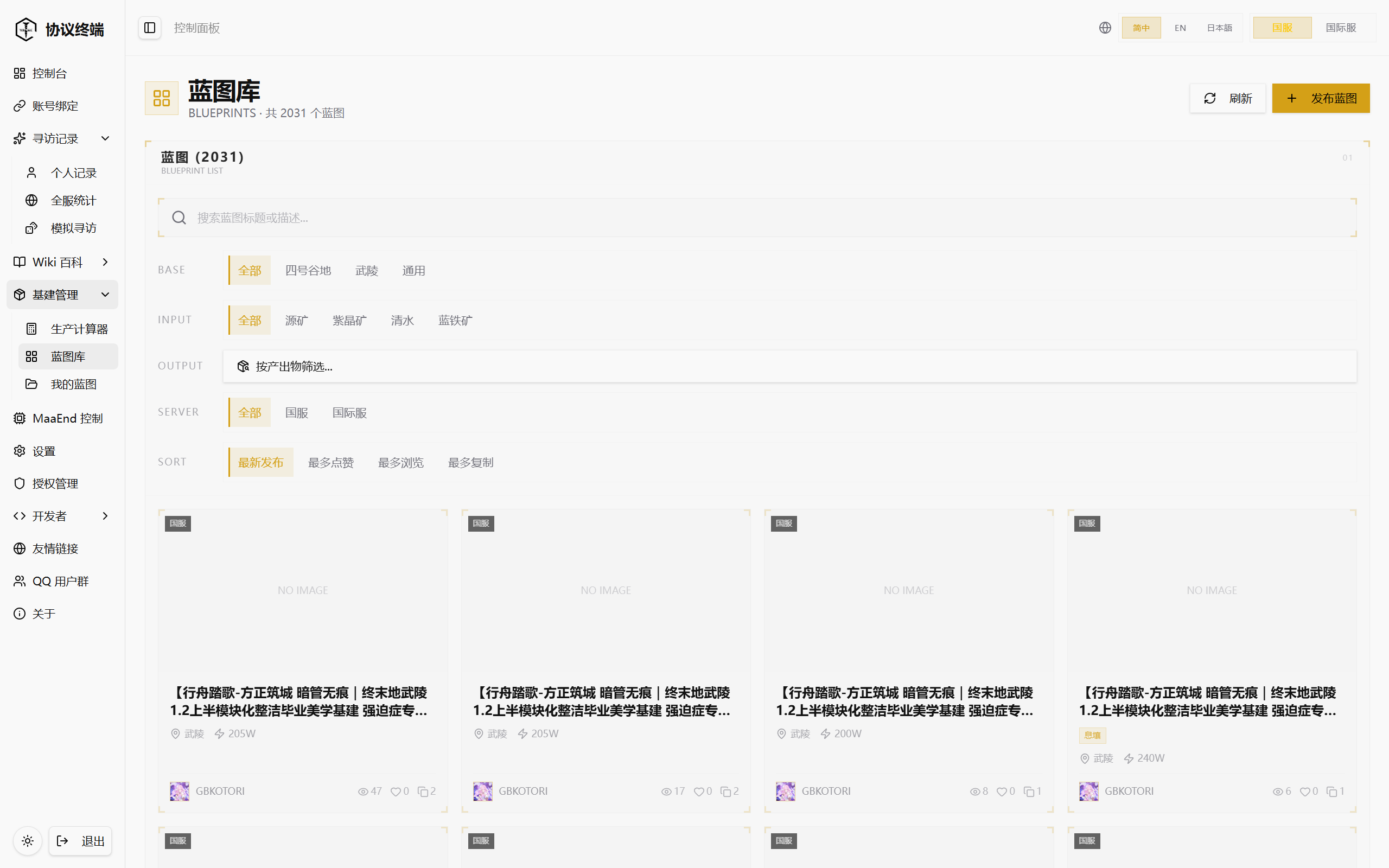Open the blueprint card with 240W power
This screenshot has height=868, width=1389.
coord(1212,661)
